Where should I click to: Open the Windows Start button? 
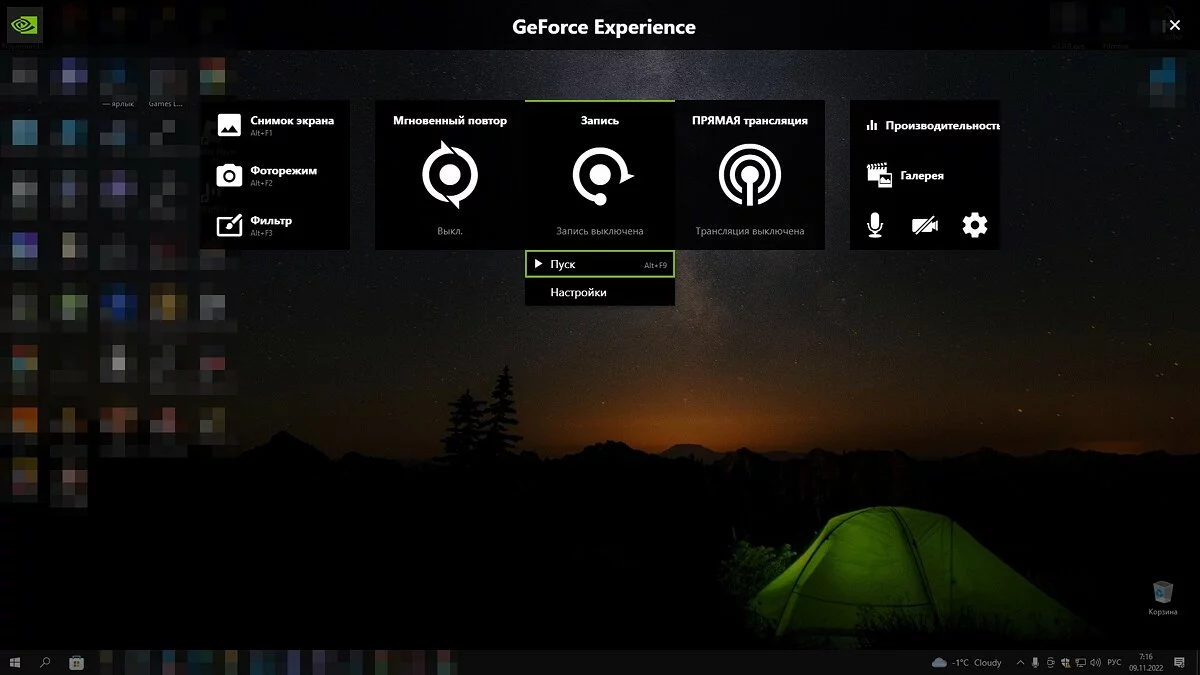point(15,662)
